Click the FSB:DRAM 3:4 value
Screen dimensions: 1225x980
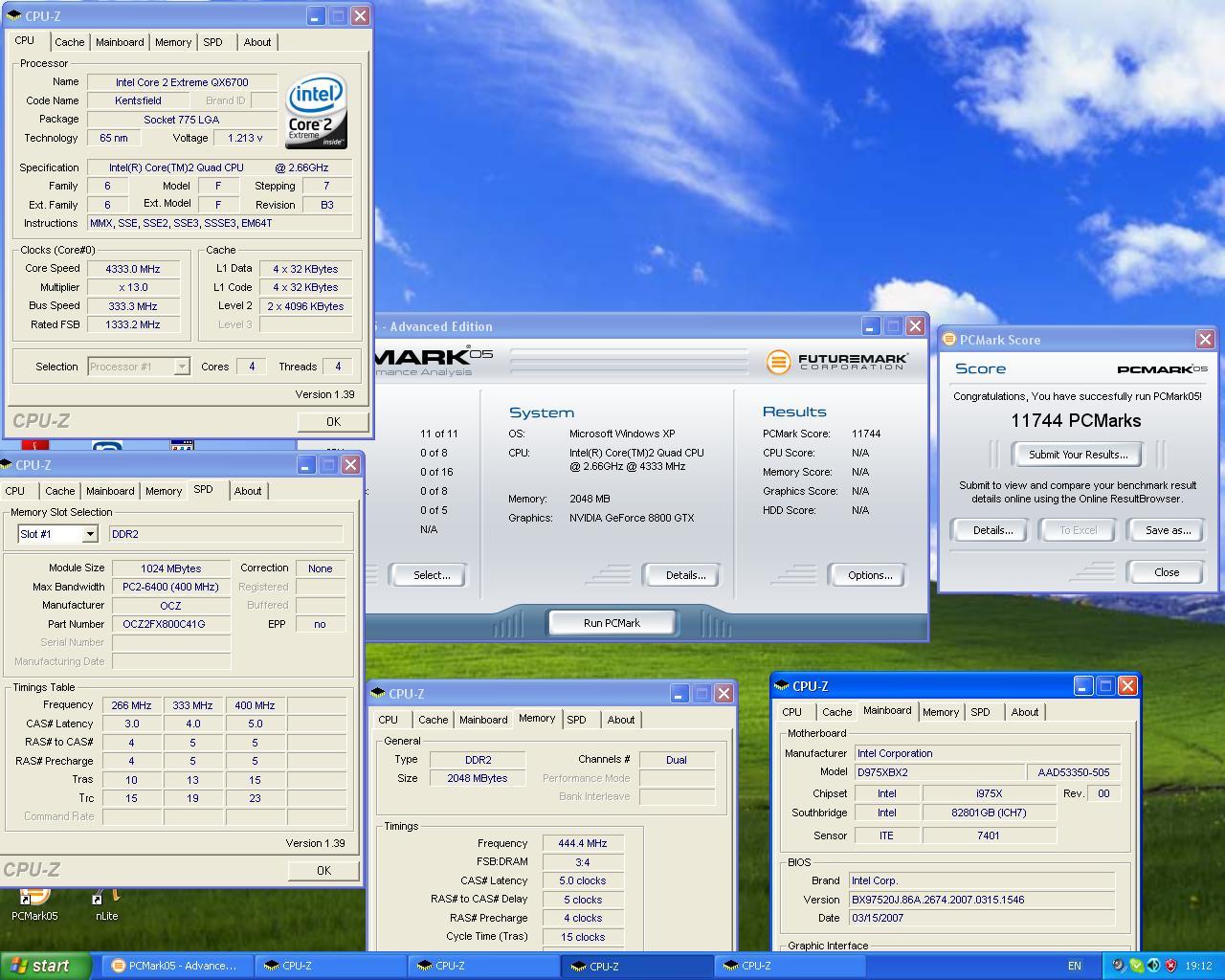click(x=583, y=862)
